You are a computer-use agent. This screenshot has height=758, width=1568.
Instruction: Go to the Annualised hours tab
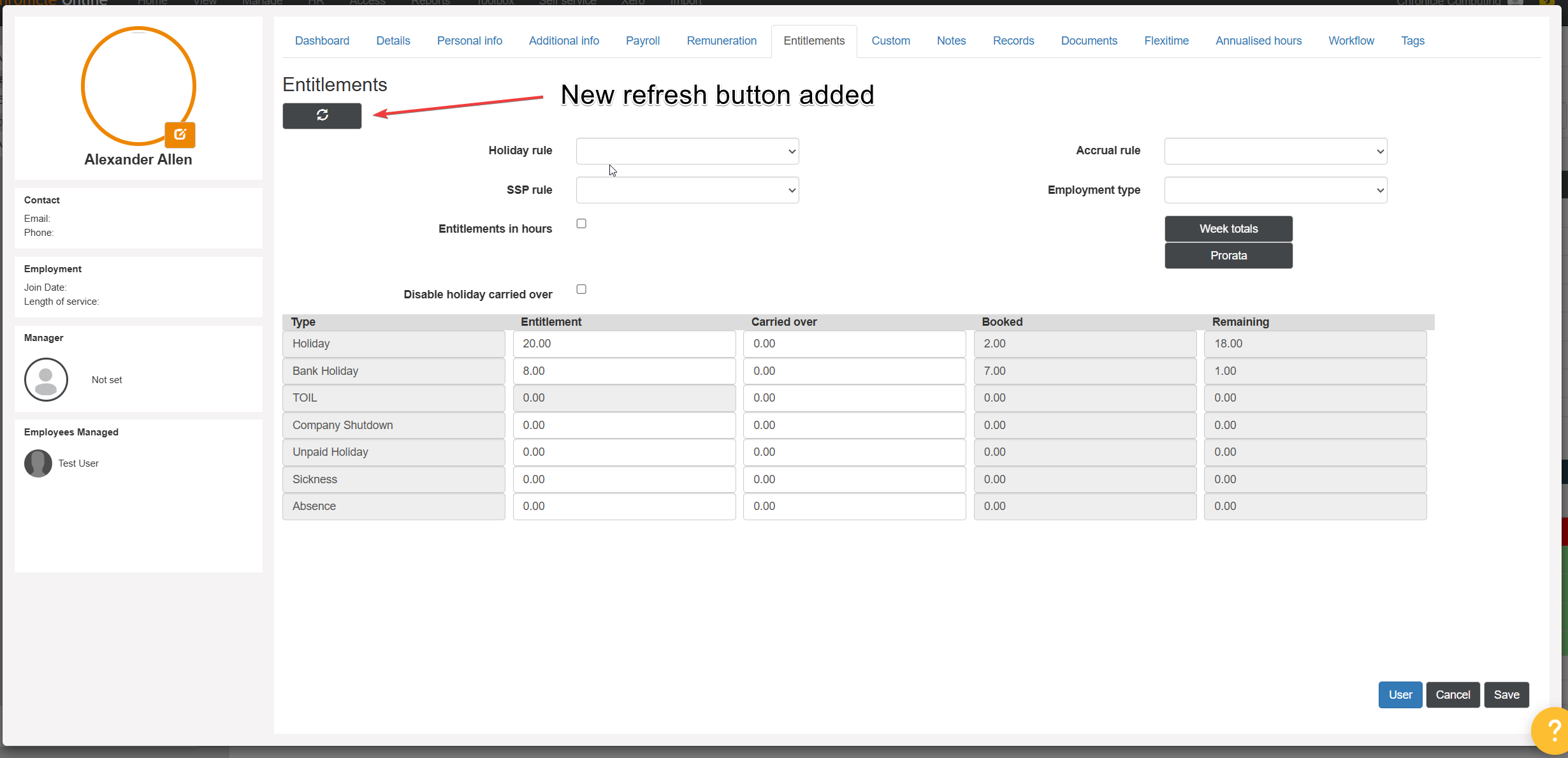point(1258,41)
